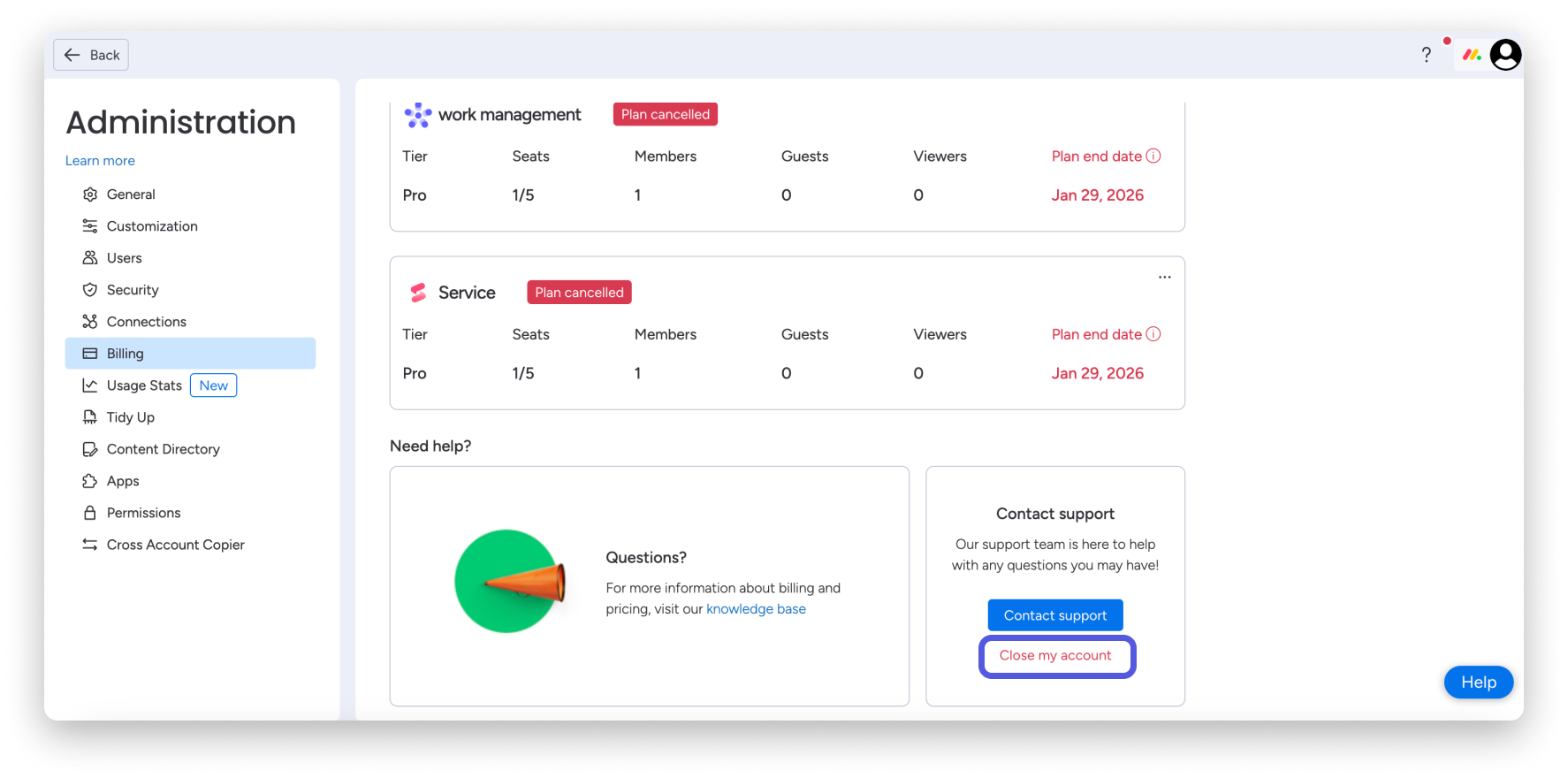1568x778 pixels.
Task: Open the user profile avatar
Action: tap(1505, 55)
